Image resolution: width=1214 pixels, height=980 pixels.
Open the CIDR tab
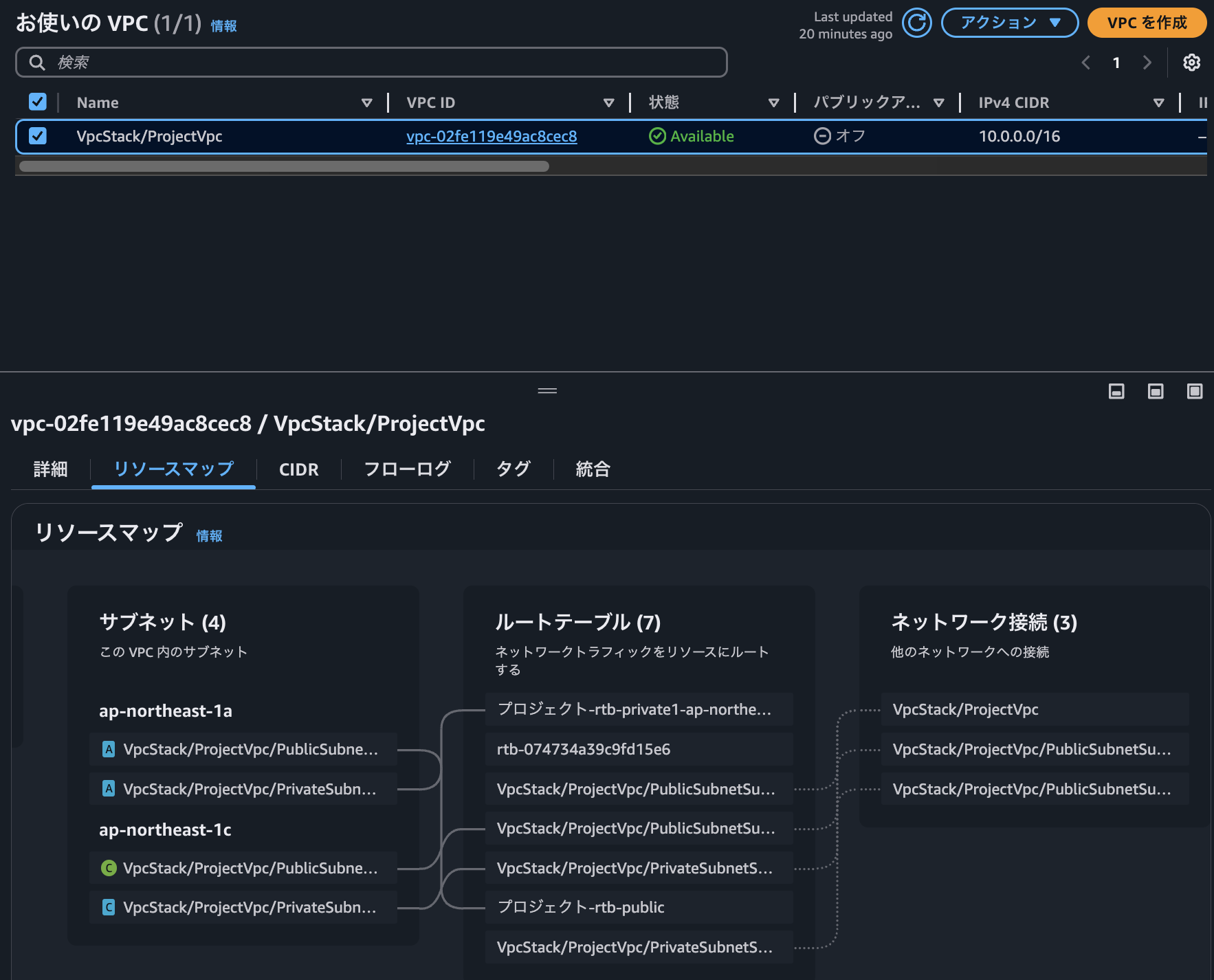pos(298,469)
